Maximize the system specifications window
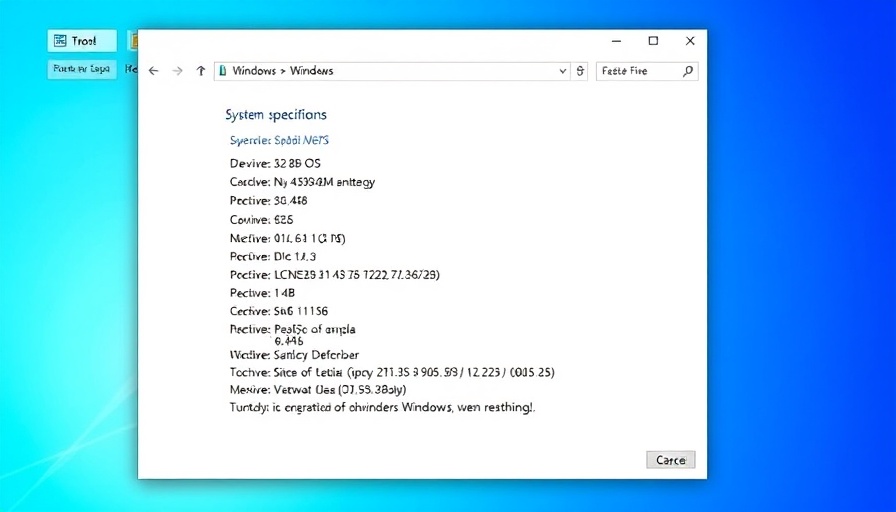The height and width of the screenshot is (512, 896). [653, 41]
